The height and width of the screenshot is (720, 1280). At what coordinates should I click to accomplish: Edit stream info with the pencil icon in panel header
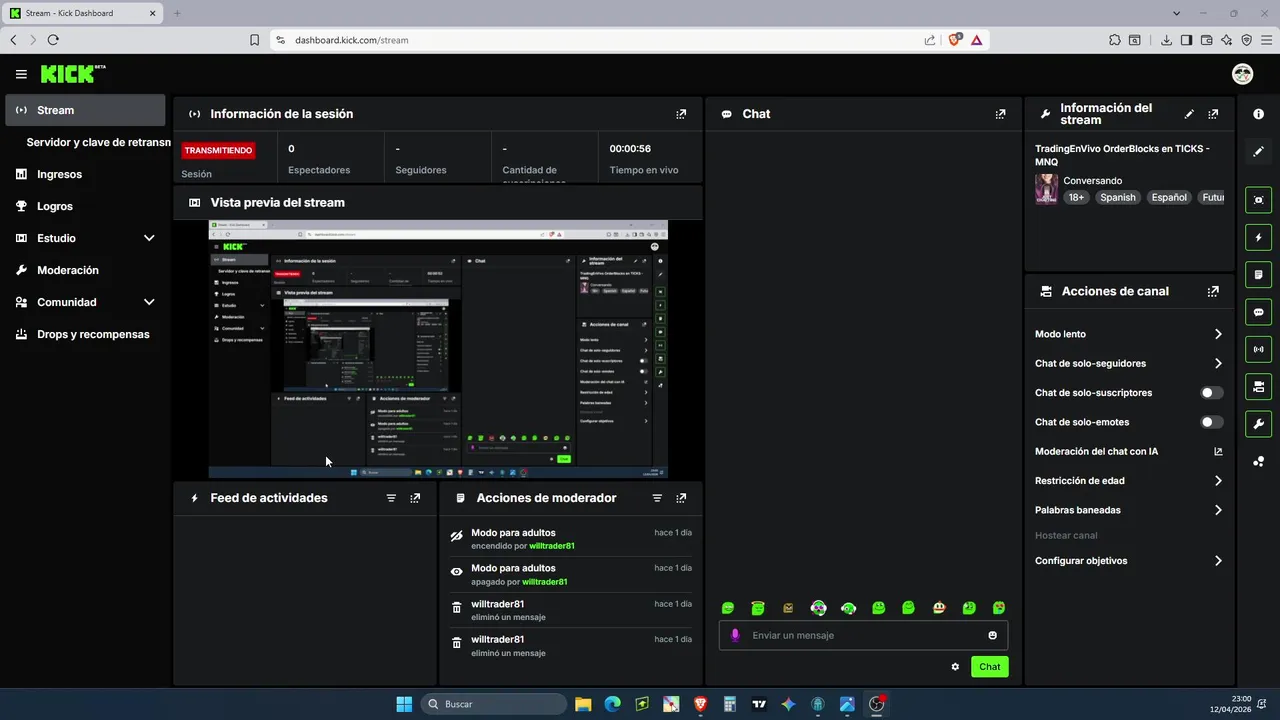1189,114
